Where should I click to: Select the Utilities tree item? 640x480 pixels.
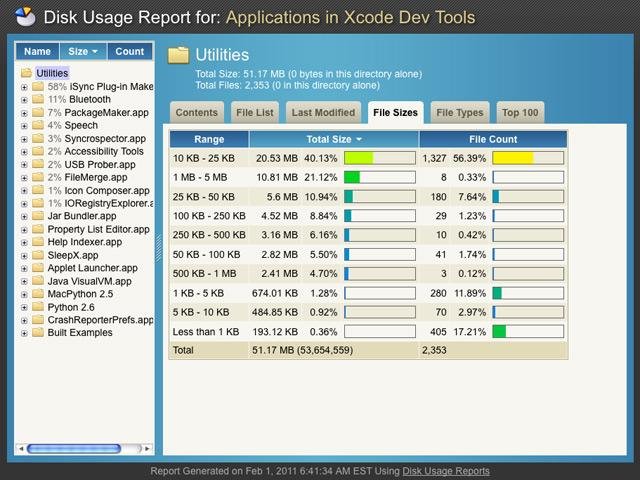coord(52,73)
